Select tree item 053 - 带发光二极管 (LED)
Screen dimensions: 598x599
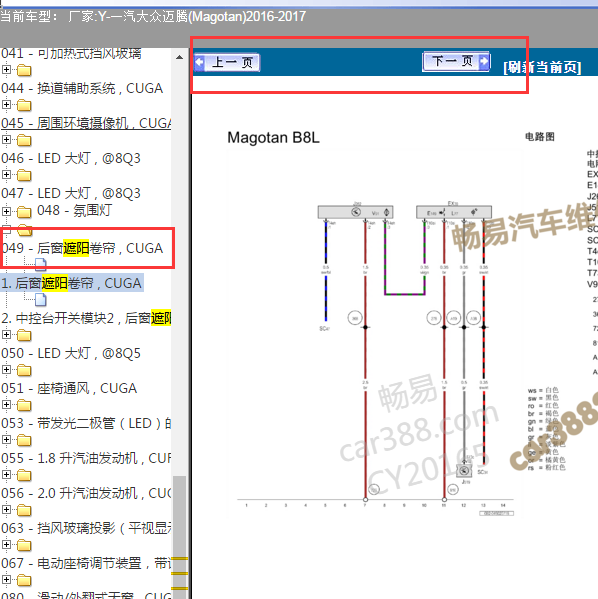86,423
